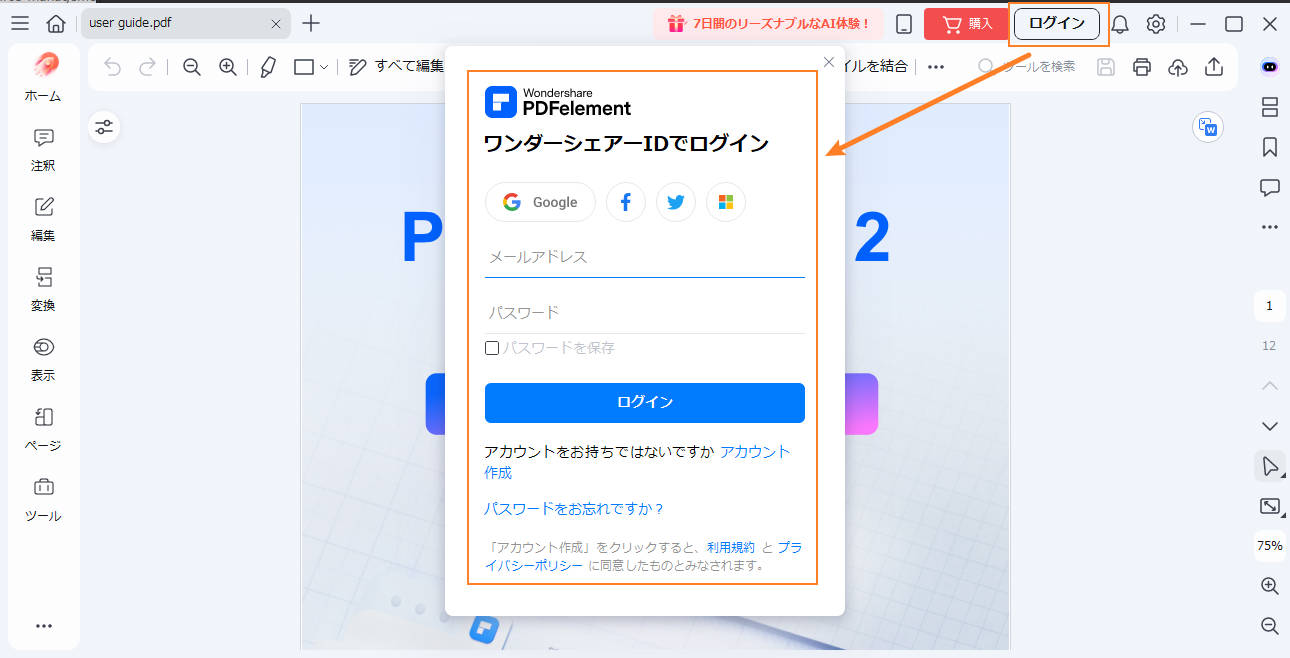This screenshot has height=658, width=1290.
Task: Open the アカウント作成 link
Action: point(753,451)
